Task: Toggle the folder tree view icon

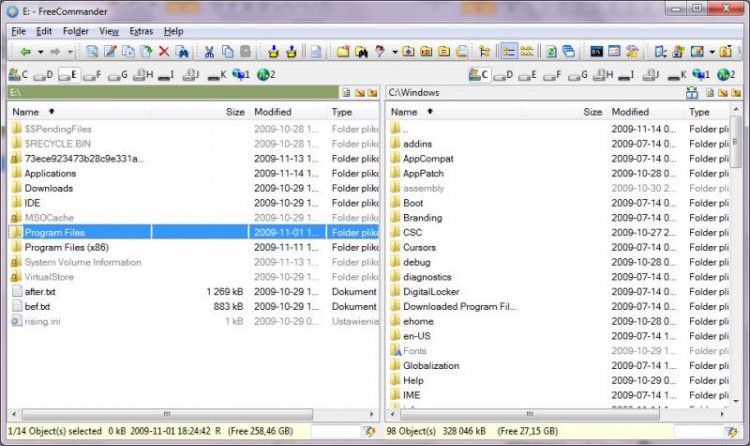Action: tap(485, 51)
